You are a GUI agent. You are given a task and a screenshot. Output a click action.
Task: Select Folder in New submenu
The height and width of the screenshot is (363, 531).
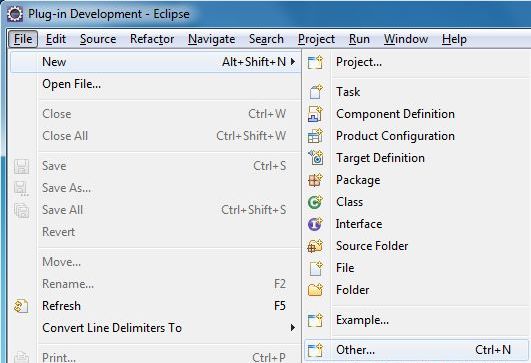[x=416, y=290]
